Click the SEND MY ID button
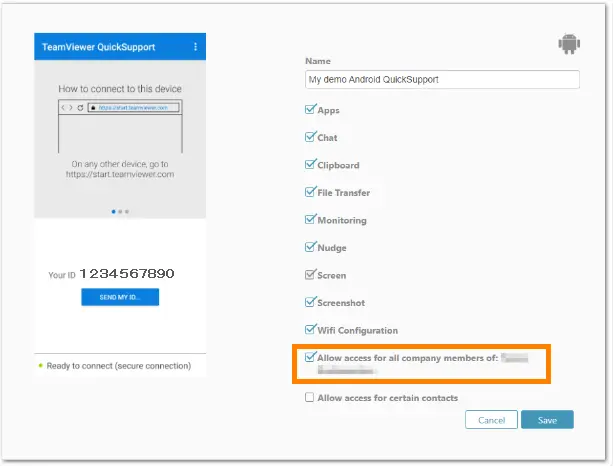The width and height of the screenshot is (613, 466). click(x=120, y=297)
